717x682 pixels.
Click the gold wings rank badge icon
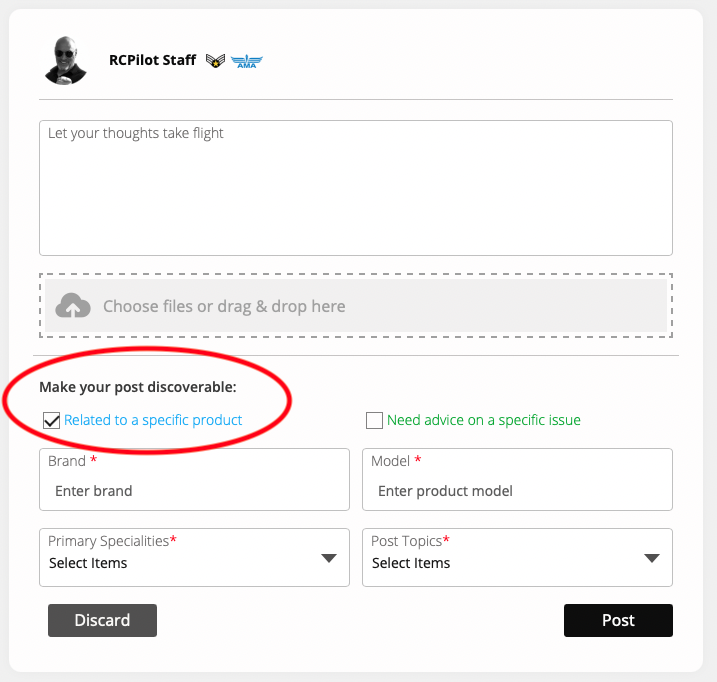[215, 61]
